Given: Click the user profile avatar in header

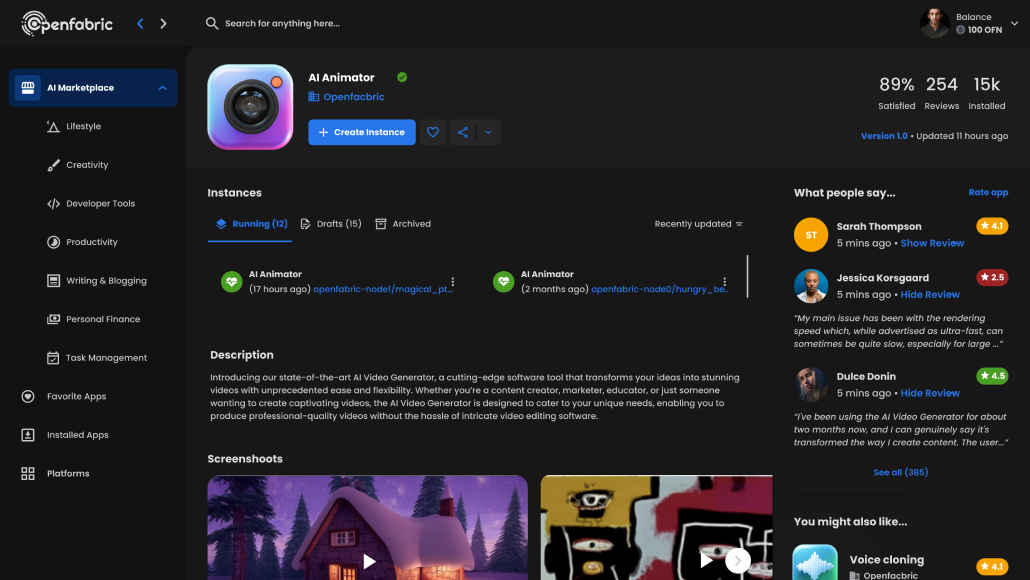Looking at the screenshot, I should (934, 23).
